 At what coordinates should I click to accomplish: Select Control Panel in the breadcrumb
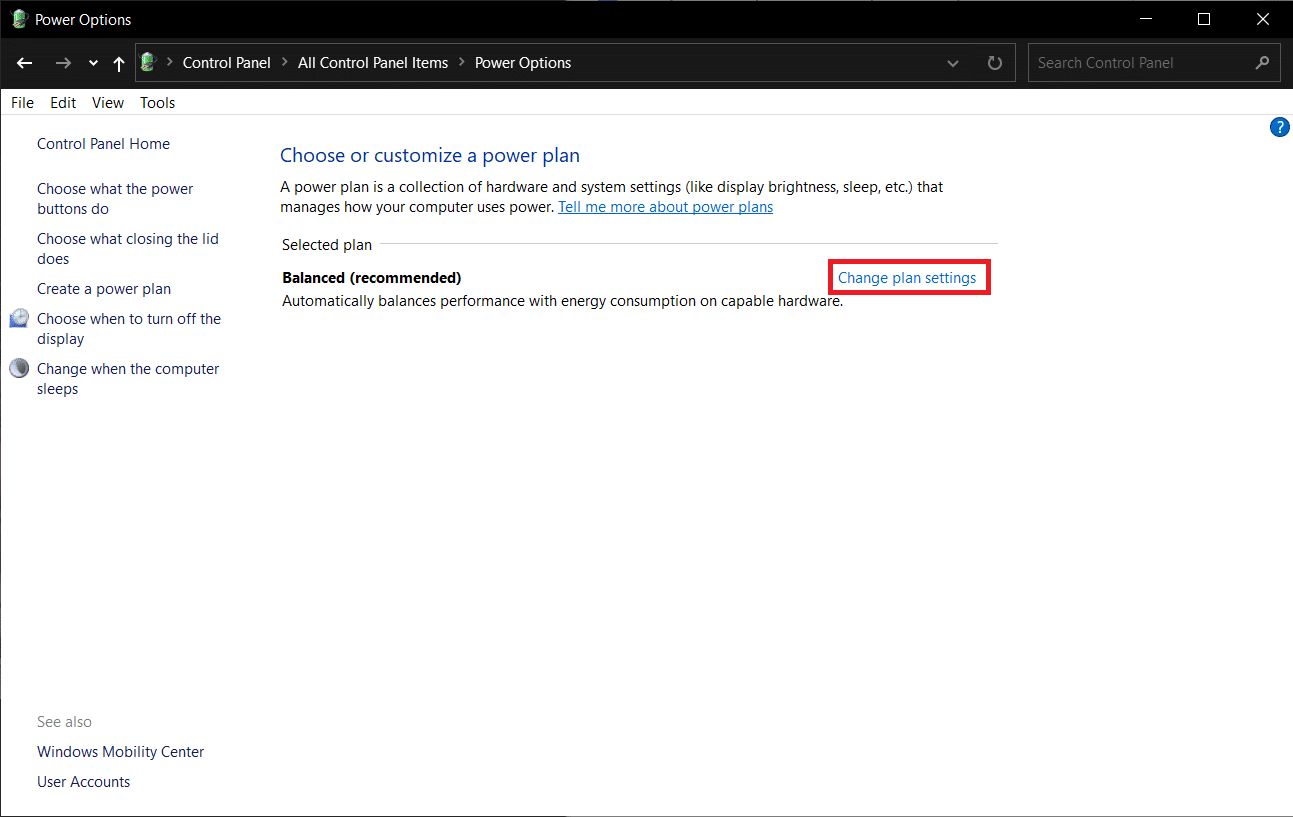227,62
